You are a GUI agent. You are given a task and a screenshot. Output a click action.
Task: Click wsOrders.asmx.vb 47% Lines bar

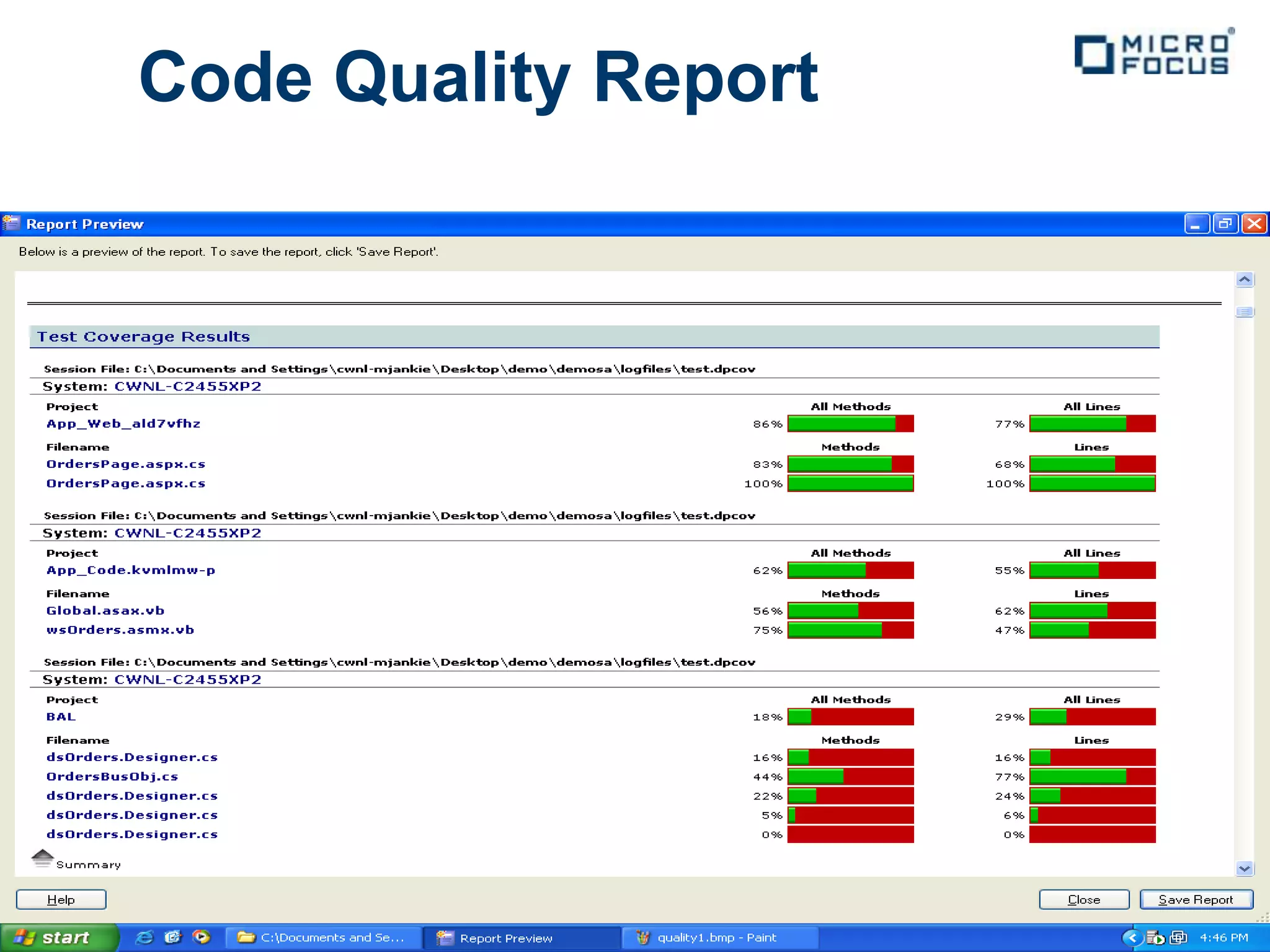[1093, 630]
